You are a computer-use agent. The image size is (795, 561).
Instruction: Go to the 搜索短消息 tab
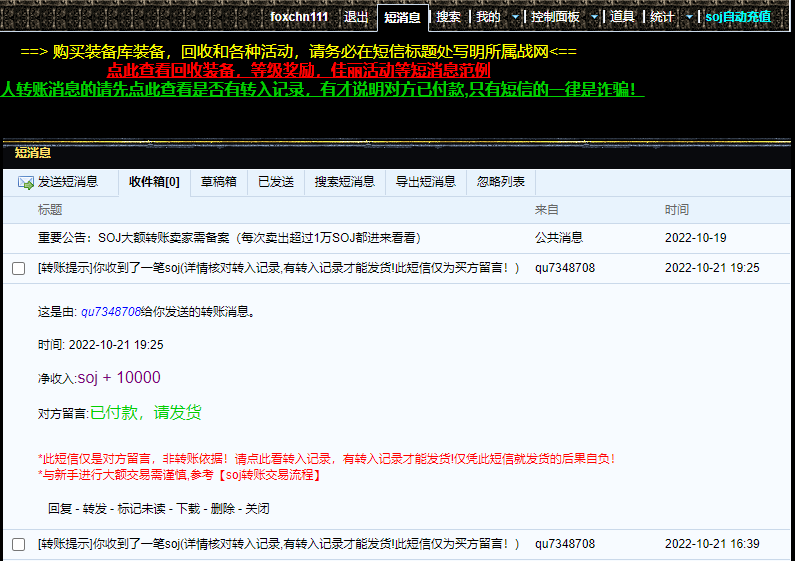click(x=344, y=182)
